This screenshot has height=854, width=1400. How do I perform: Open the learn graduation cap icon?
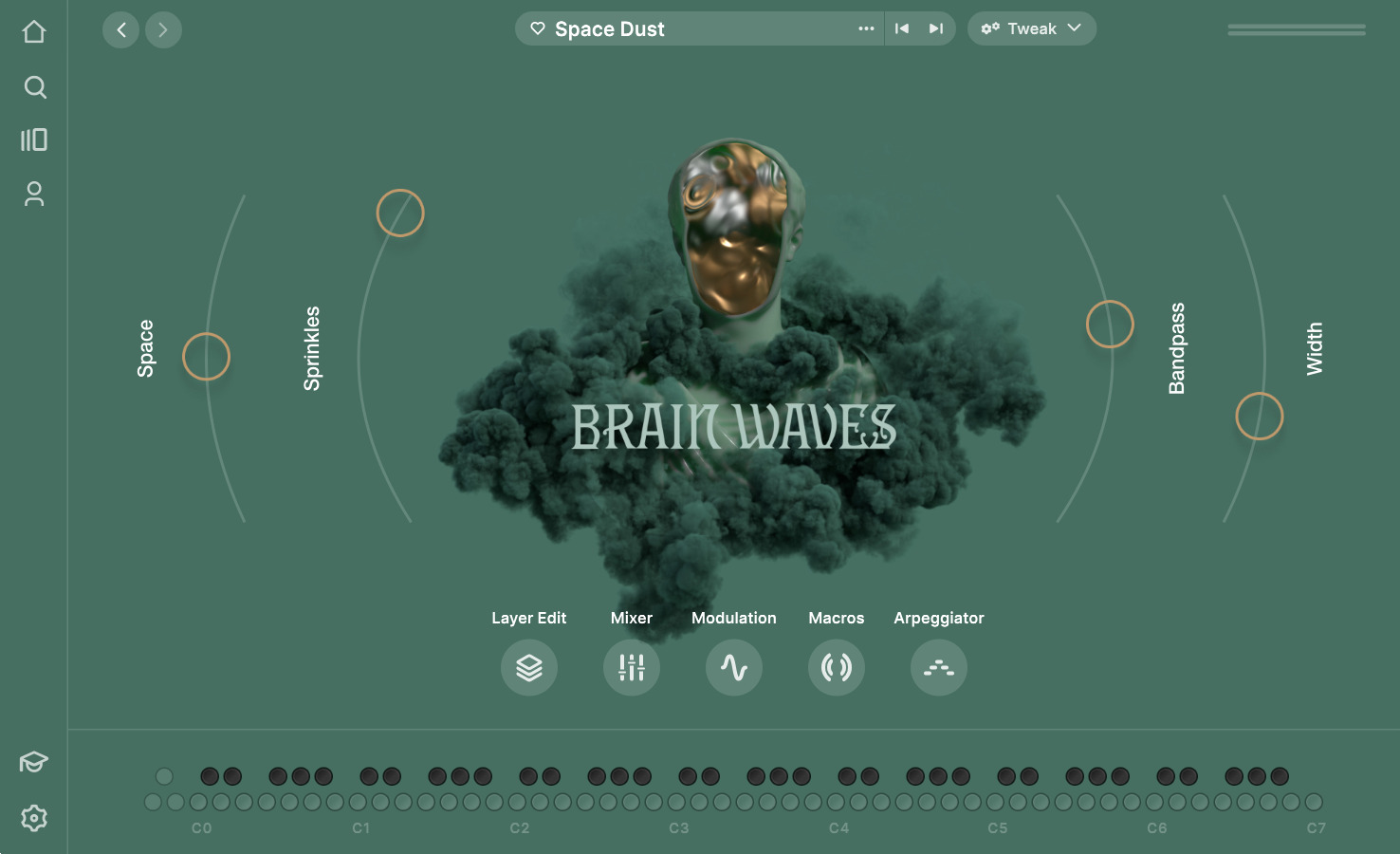(x=34, y=762)
